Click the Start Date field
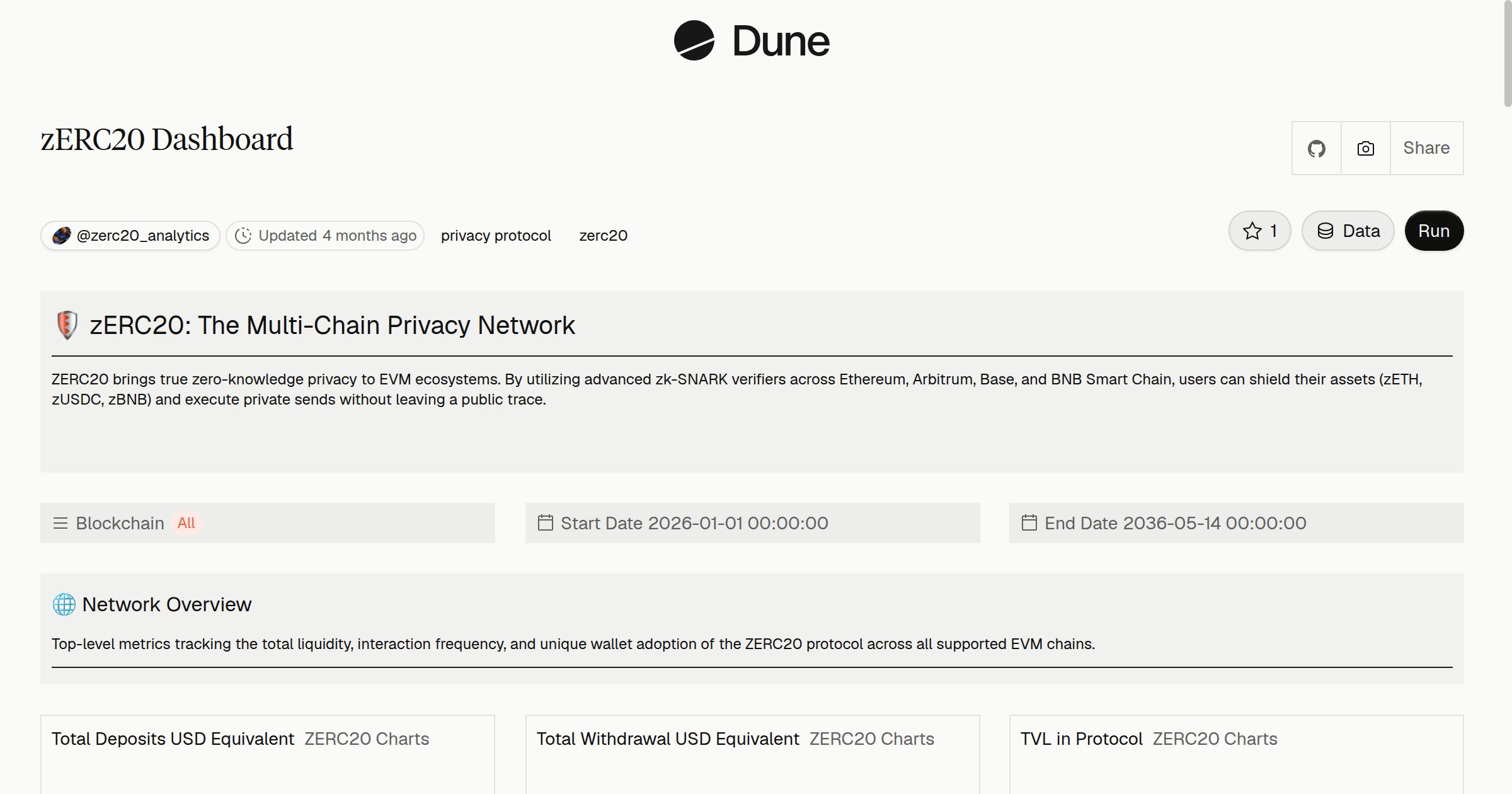The width and height of the screenshot is (1512, 794). 753,523
